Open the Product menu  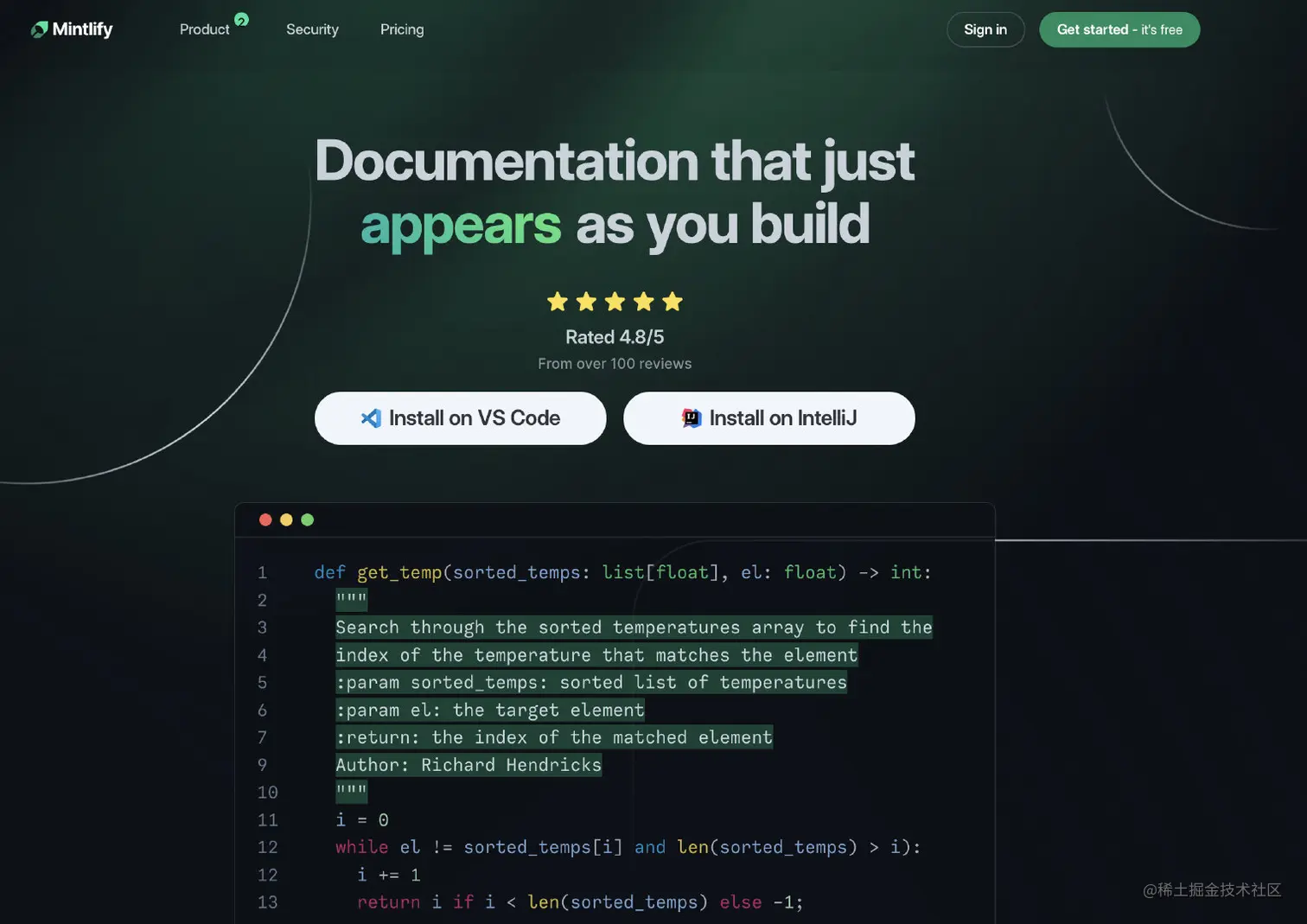(204, 29)
